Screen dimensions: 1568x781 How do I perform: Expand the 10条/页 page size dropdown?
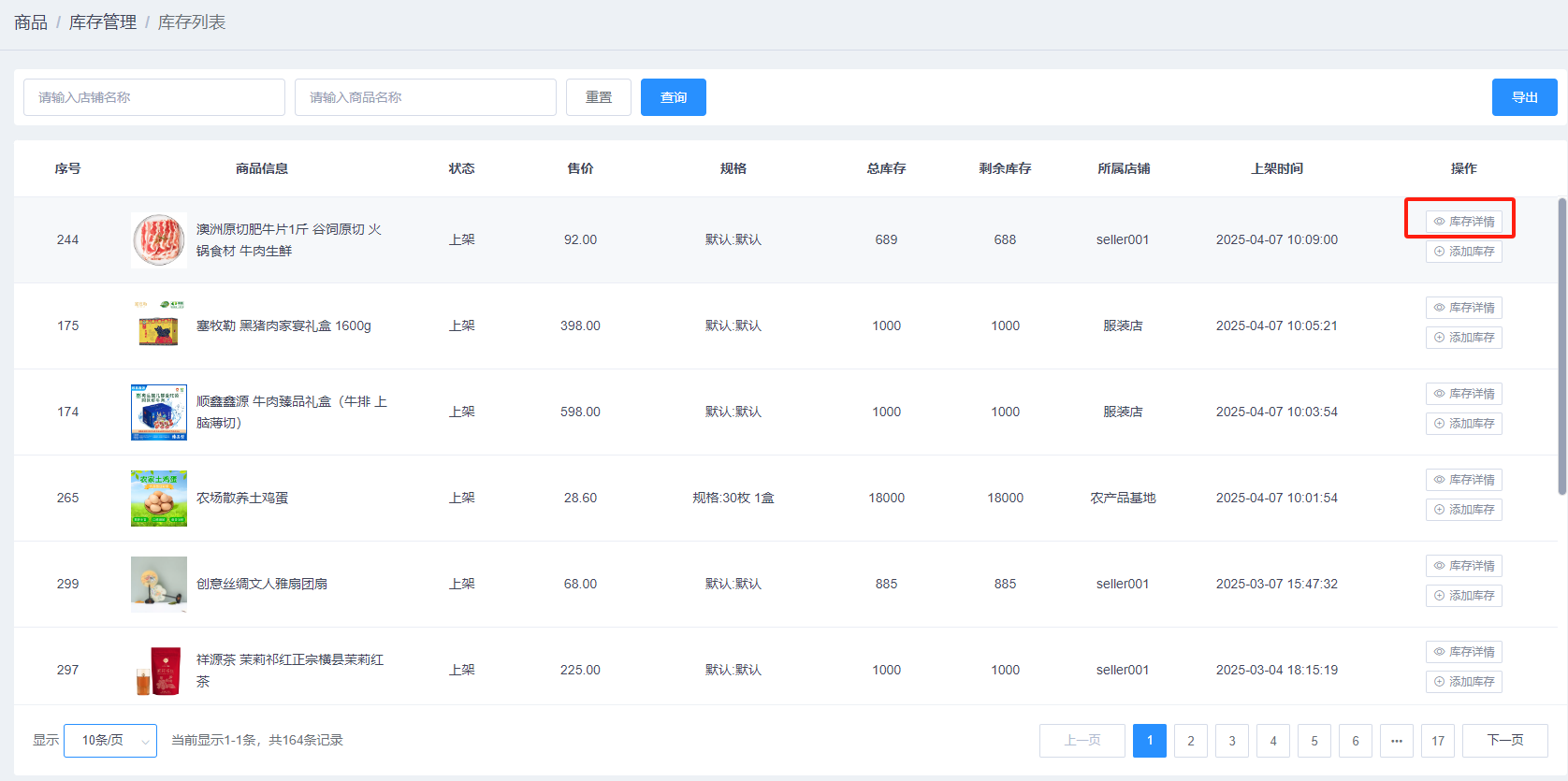point(110,741)
